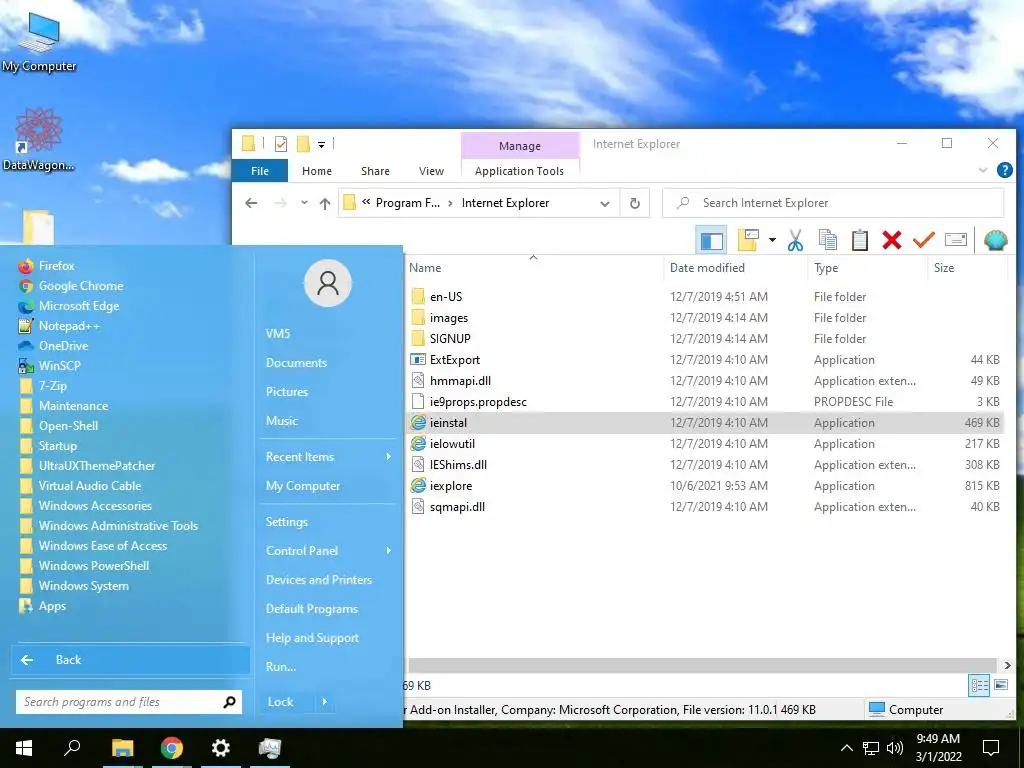
Task: Show hidden system tray icons
Action: [x=846, y=748]
